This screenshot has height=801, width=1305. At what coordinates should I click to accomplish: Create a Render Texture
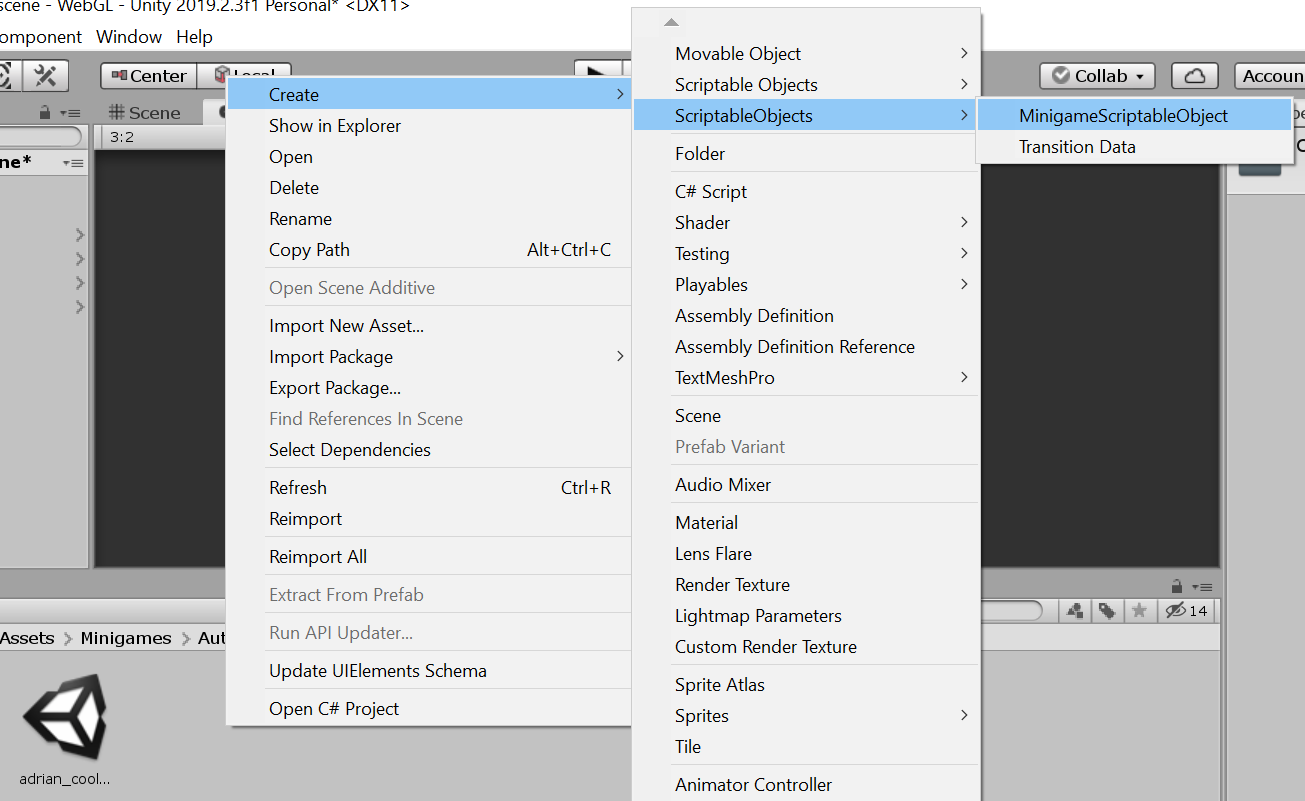[807, 585]
